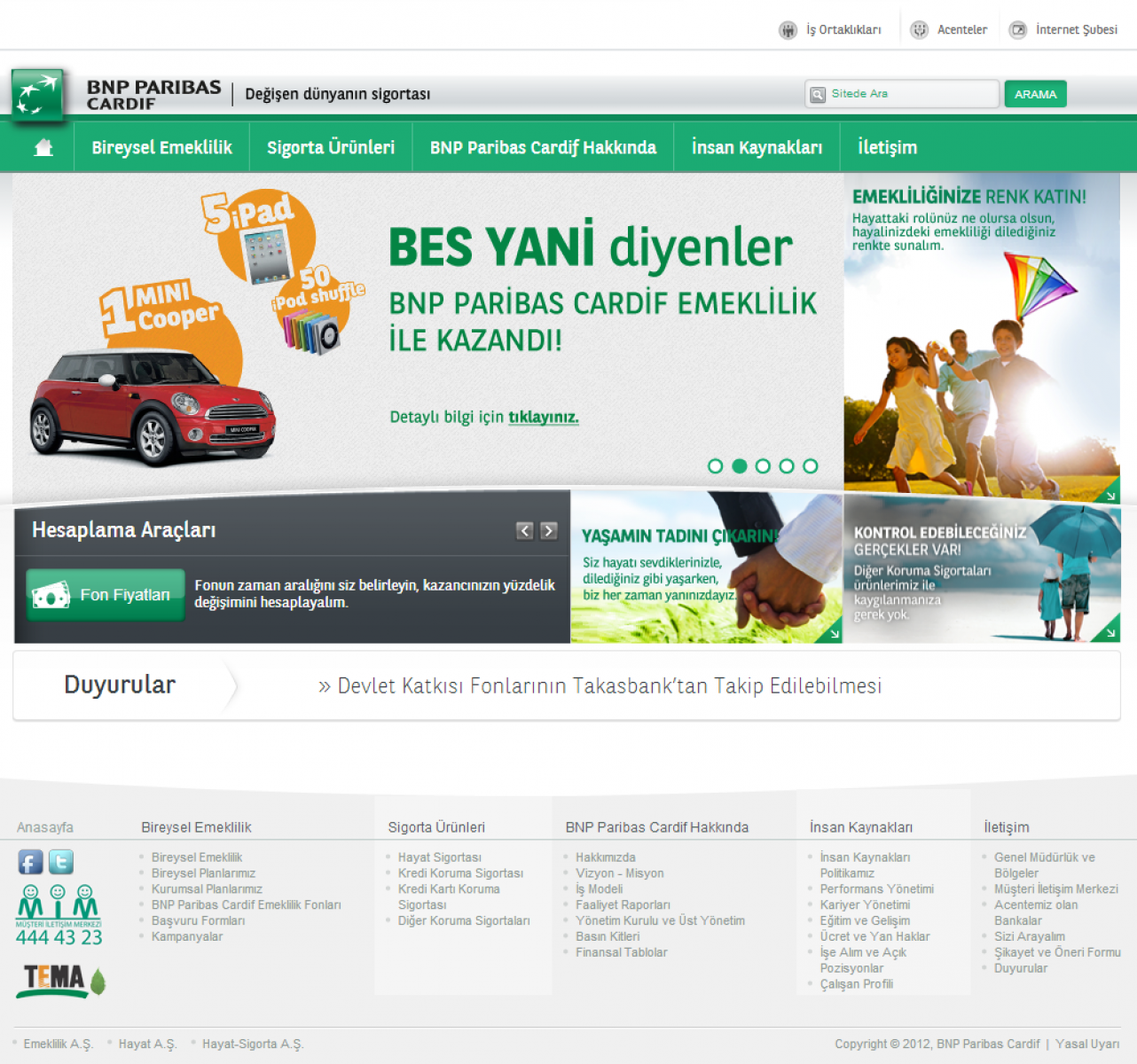The height and width of the screenshot is (1064, 1137).
Task: Click the TEMA logo in footer
Action: [x=60, y=981]
